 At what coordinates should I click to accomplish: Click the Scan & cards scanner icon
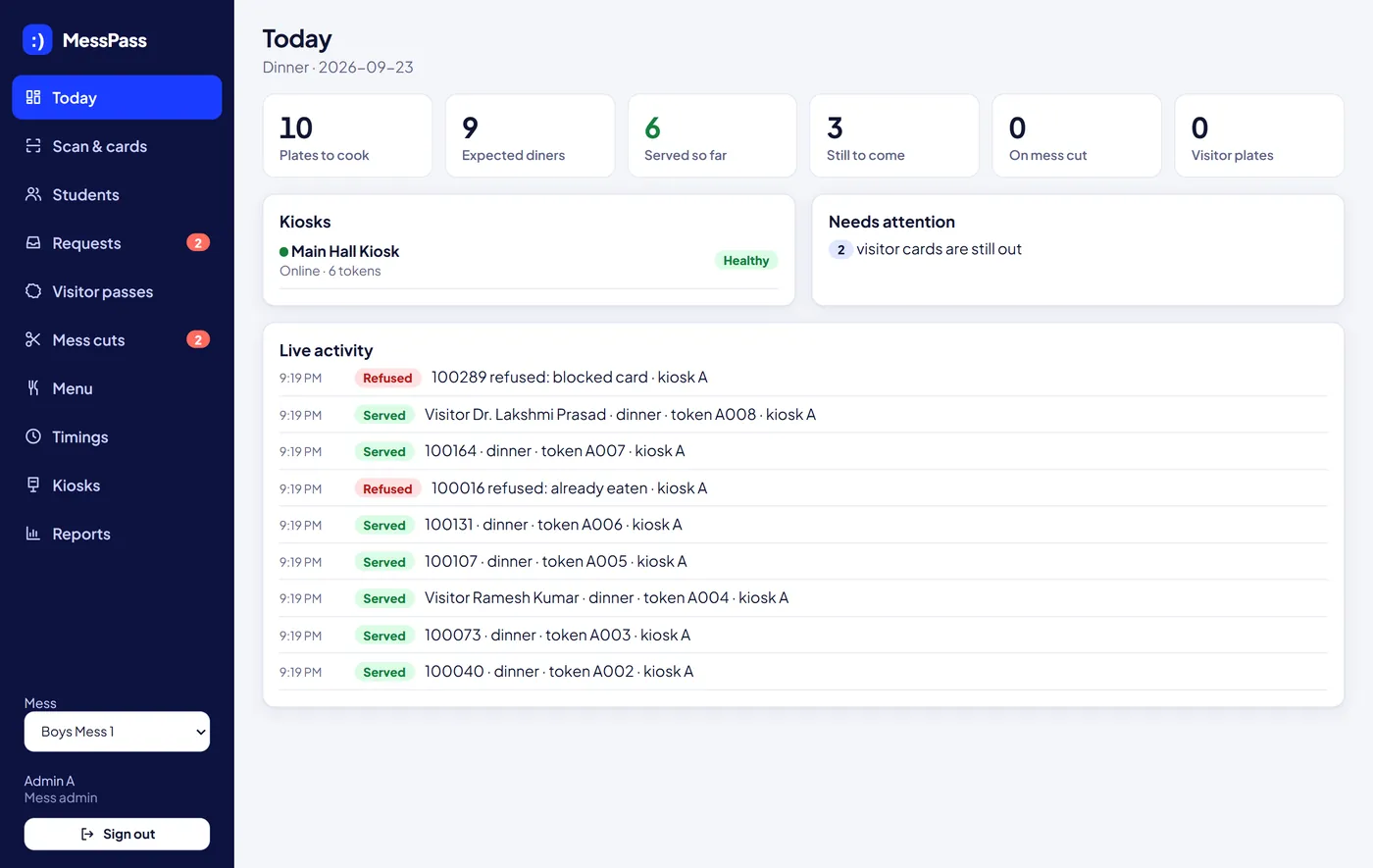coord(33,146)
